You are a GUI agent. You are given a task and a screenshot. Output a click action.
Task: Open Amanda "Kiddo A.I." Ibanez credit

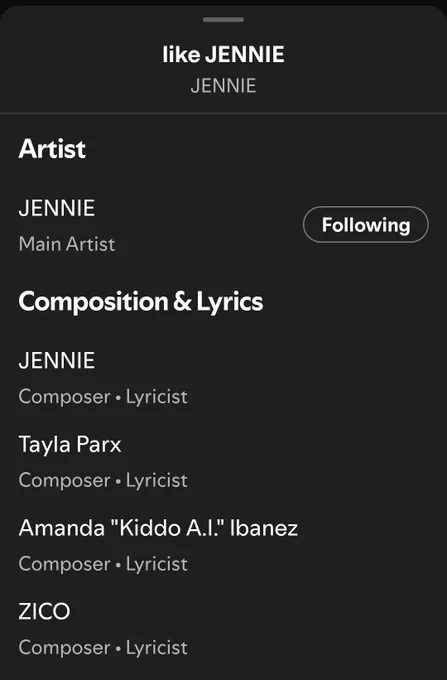pos(158,528)
